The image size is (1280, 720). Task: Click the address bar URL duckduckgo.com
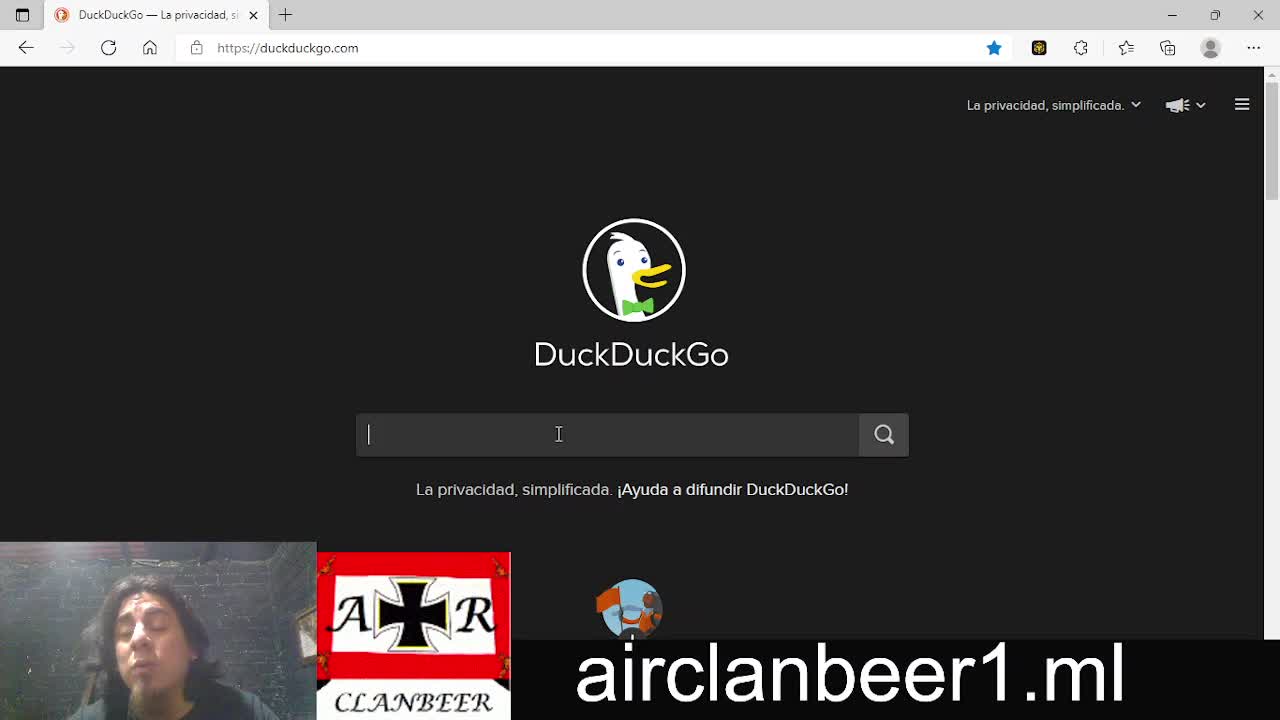click(x=288, y=48)
